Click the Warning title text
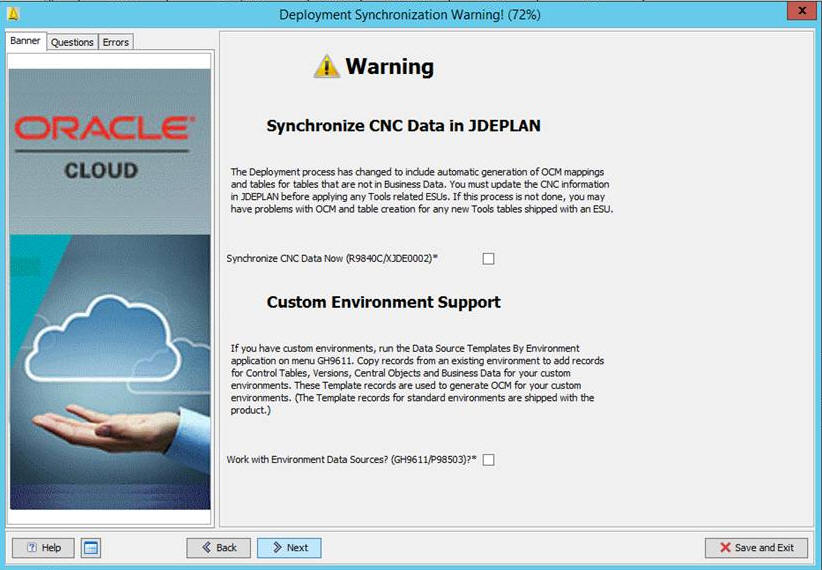 tap(390, 67)
